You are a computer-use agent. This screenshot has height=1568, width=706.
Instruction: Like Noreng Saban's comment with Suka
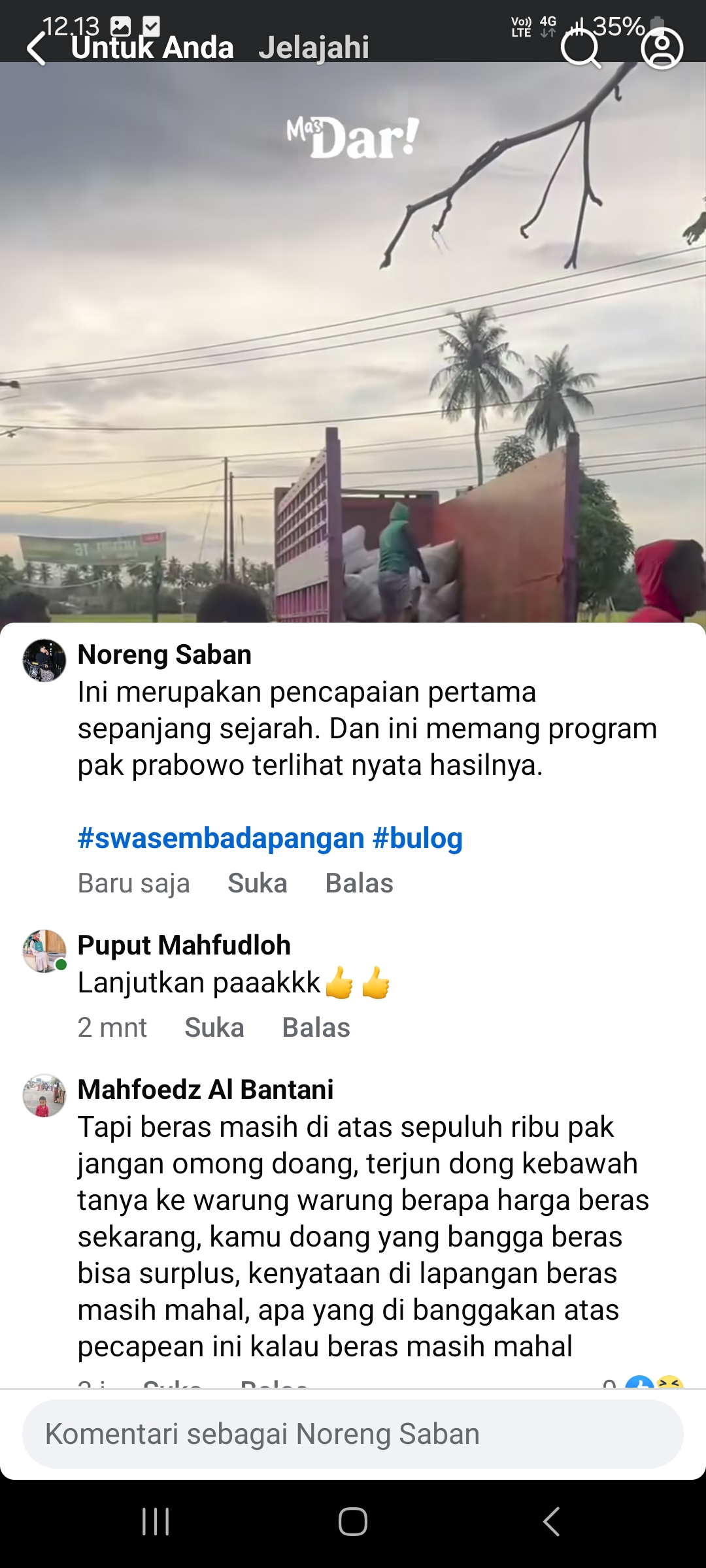point(258,883)
